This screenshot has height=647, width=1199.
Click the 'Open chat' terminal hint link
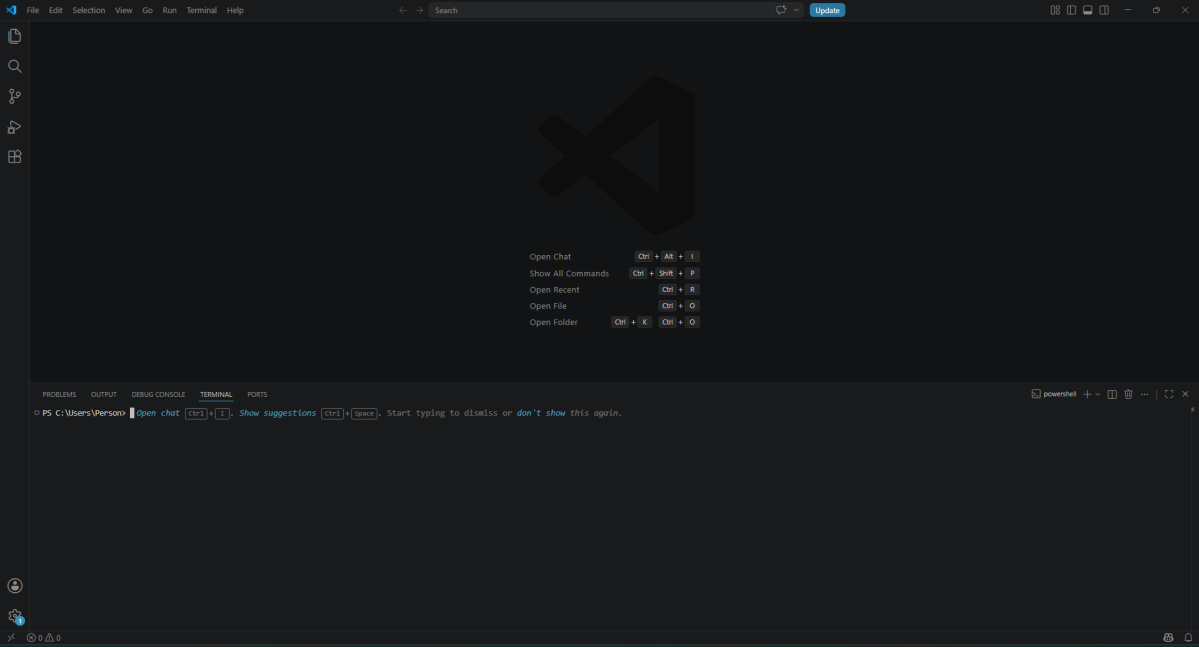pos(158,413)
